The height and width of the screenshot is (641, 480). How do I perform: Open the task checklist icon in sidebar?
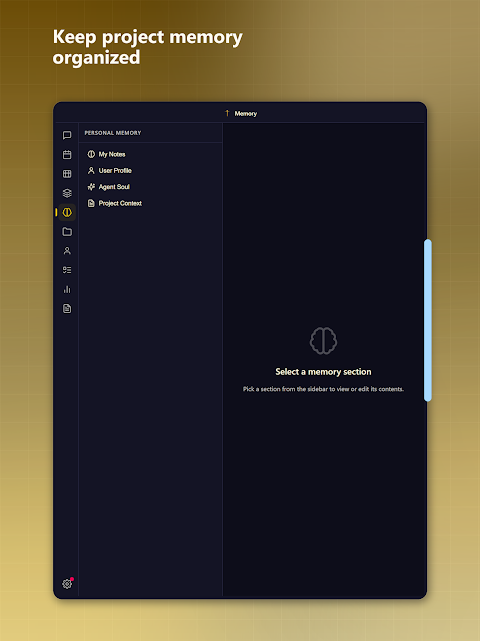tap(67, 270)
